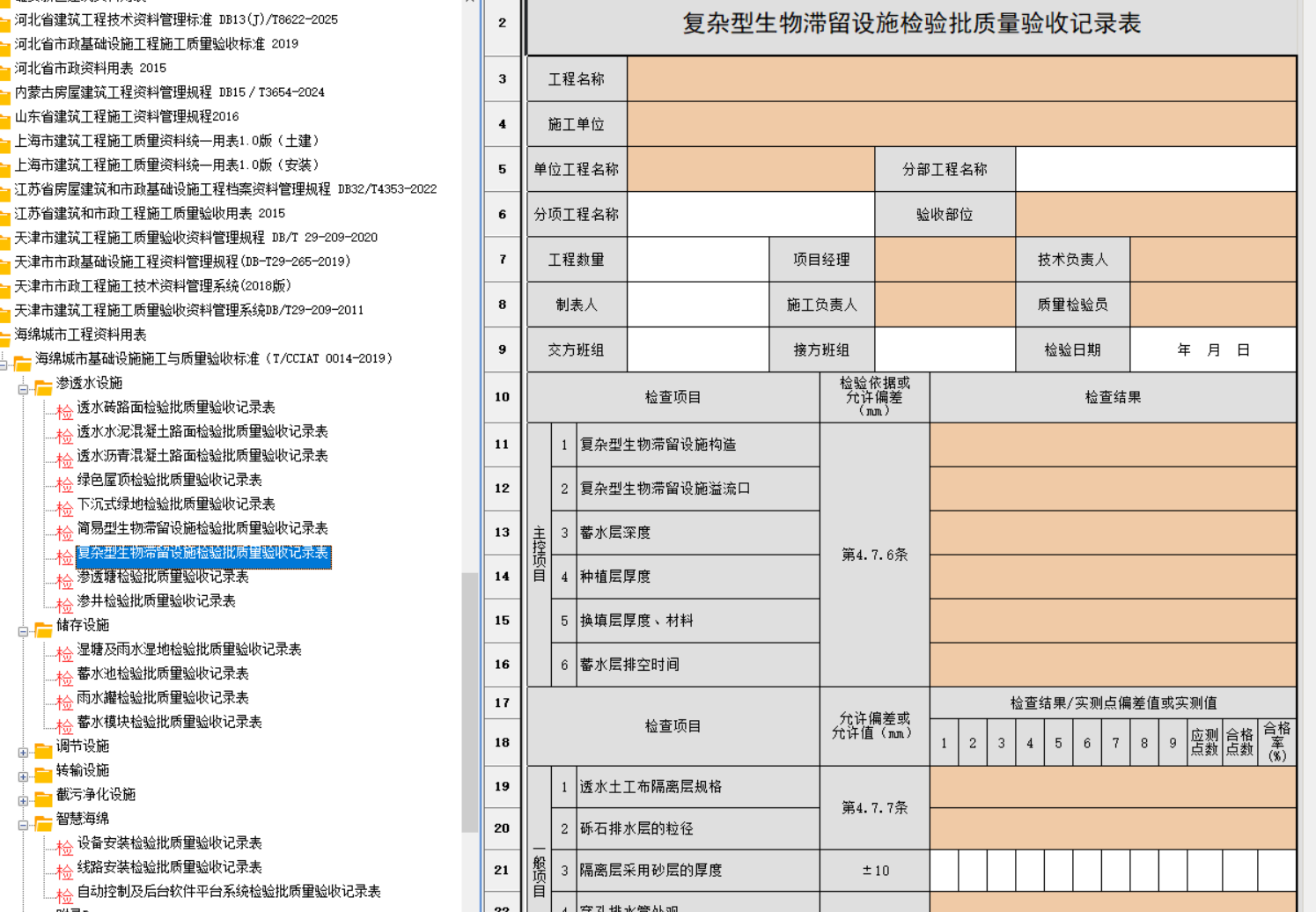The image size is (1316, 912).
Task: Select 江苏省建筑和市政工程施工质量验收用表 2015
Action: pos(150,213)
